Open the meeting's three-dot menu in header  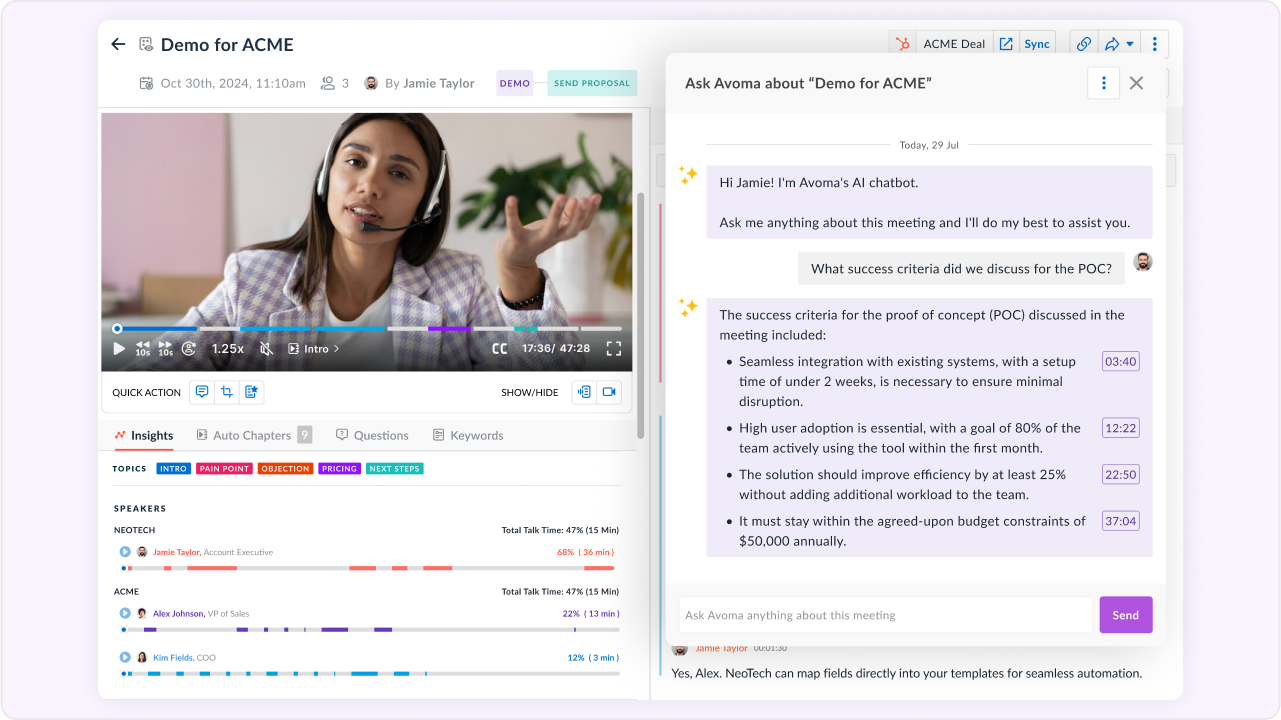click(1155, 44)
